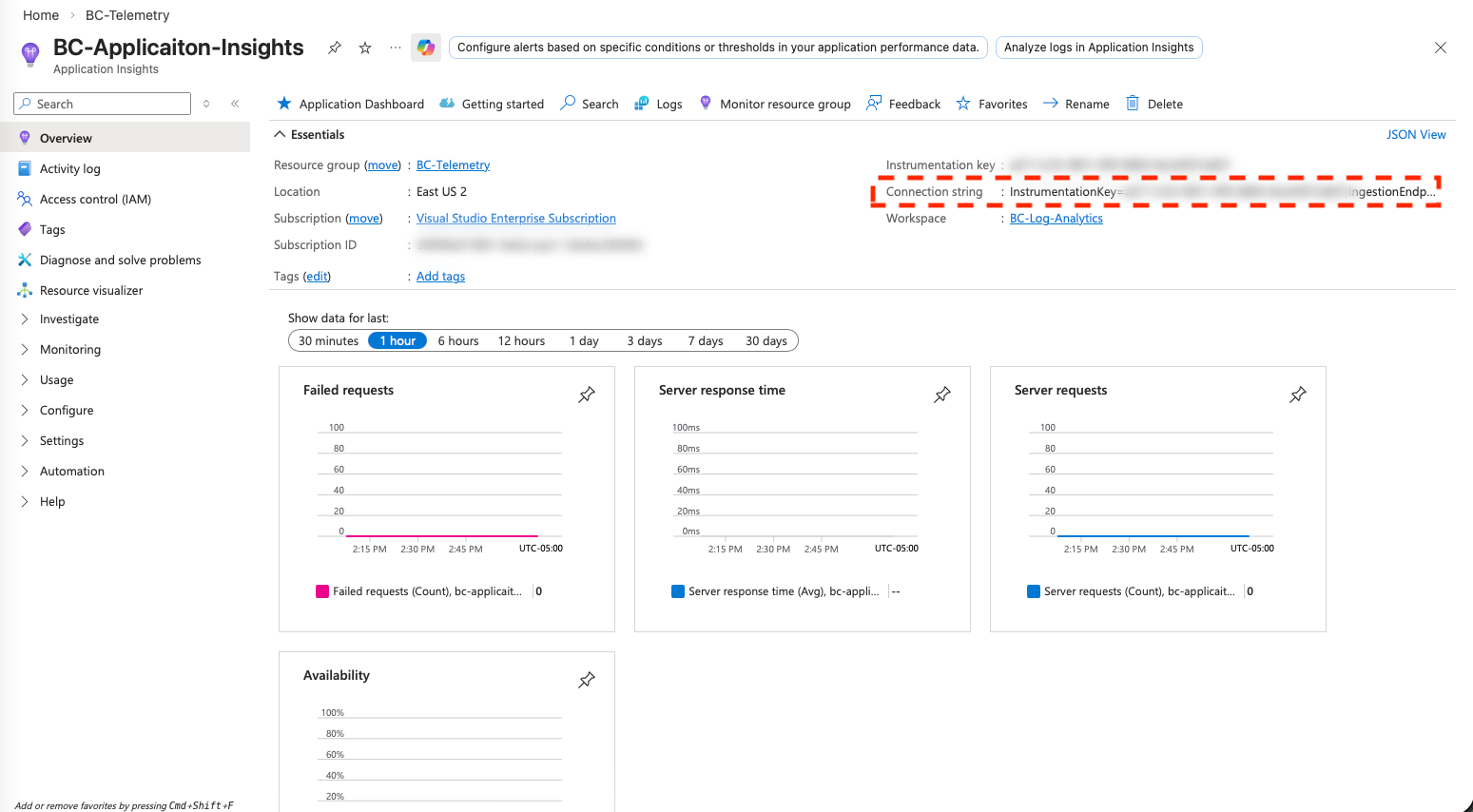Open Activity log in sidebar
This screenshot has height=812, width=1473.
(x=69, y=169)
